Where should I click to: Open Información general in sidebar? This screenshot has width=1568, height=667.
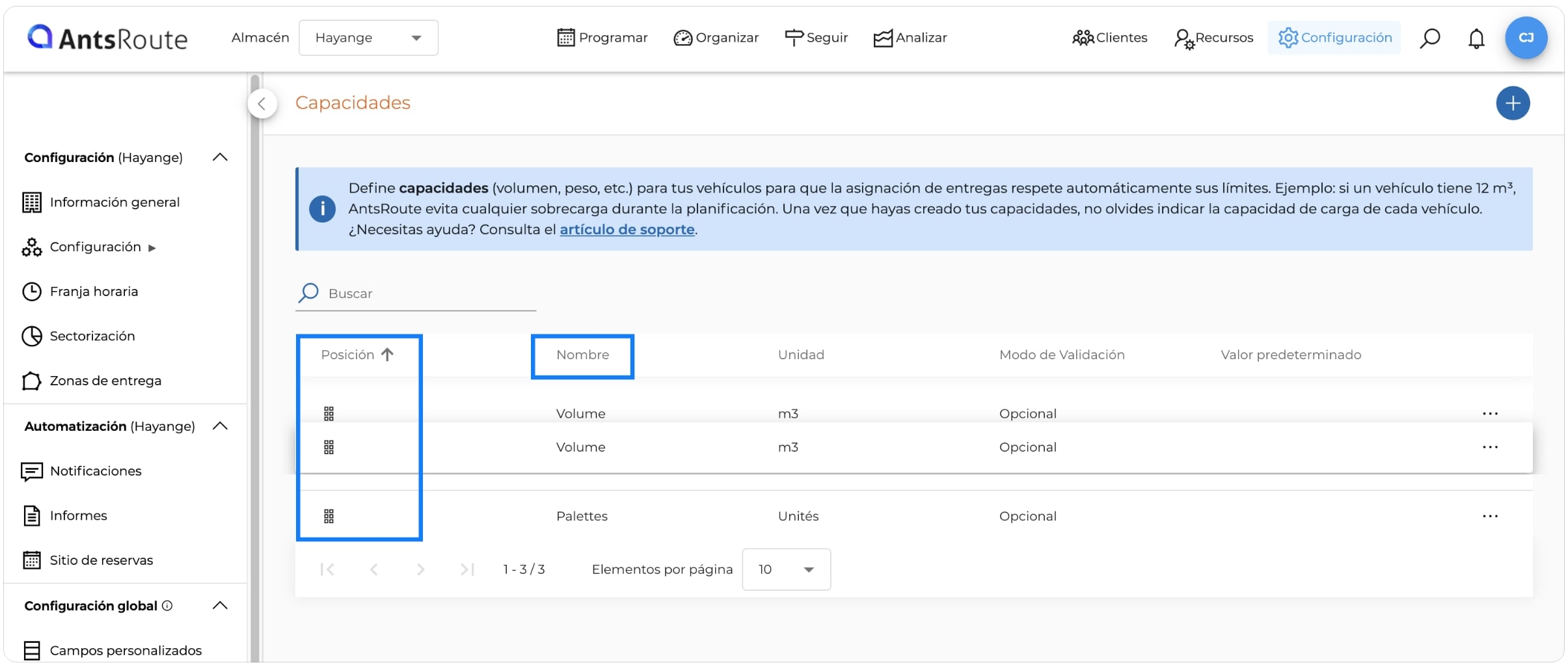(101, 202)
